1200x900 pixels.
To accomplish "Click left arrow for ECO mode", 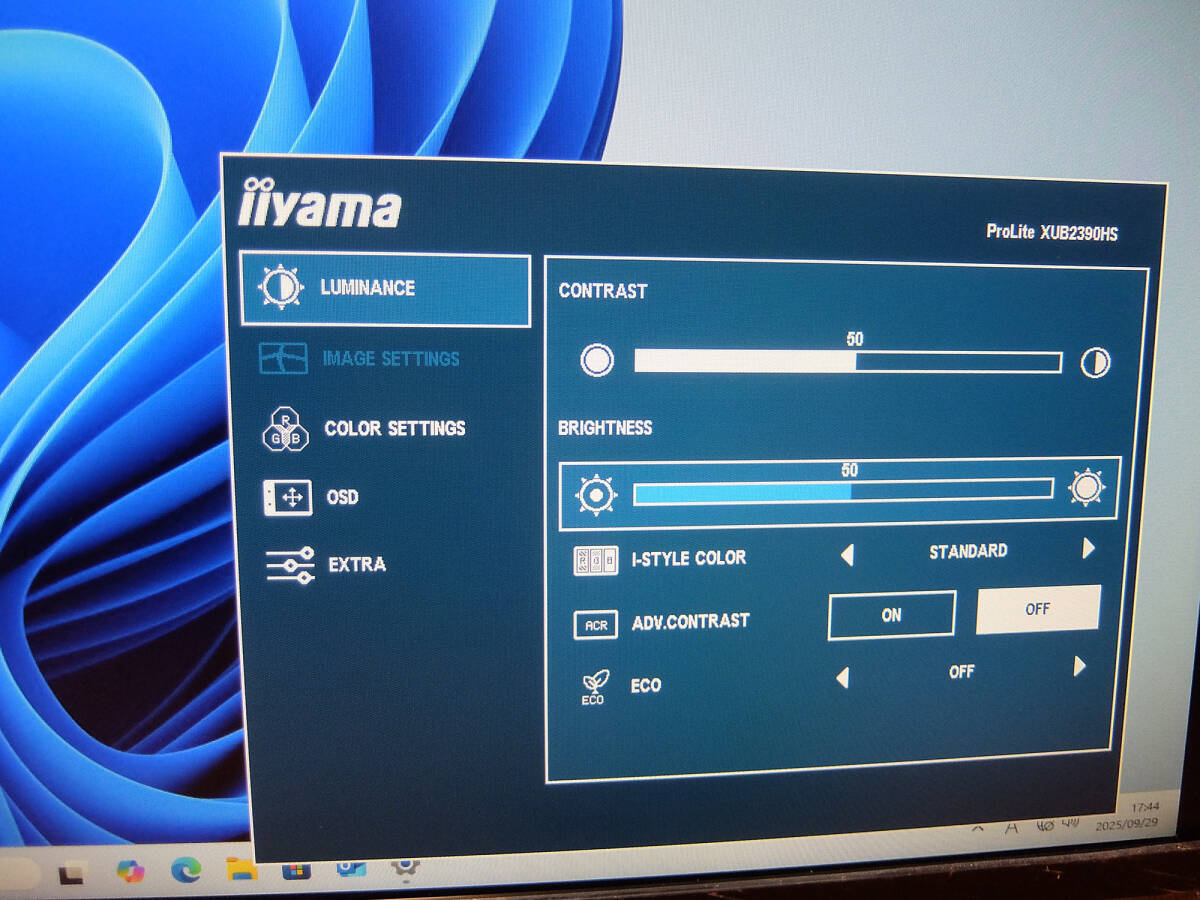I will tap(842, 678).
